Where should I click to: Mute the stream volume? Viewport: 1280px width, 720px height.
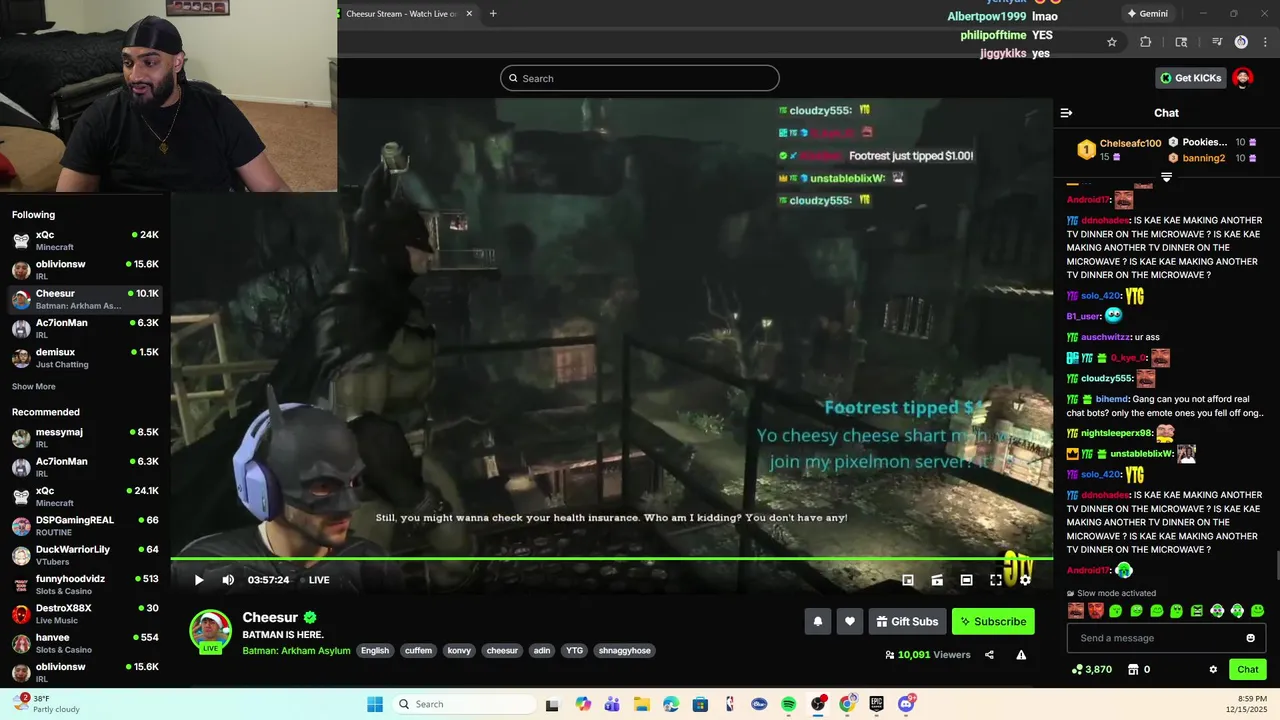pyautogui.click(x=228, y=580)
